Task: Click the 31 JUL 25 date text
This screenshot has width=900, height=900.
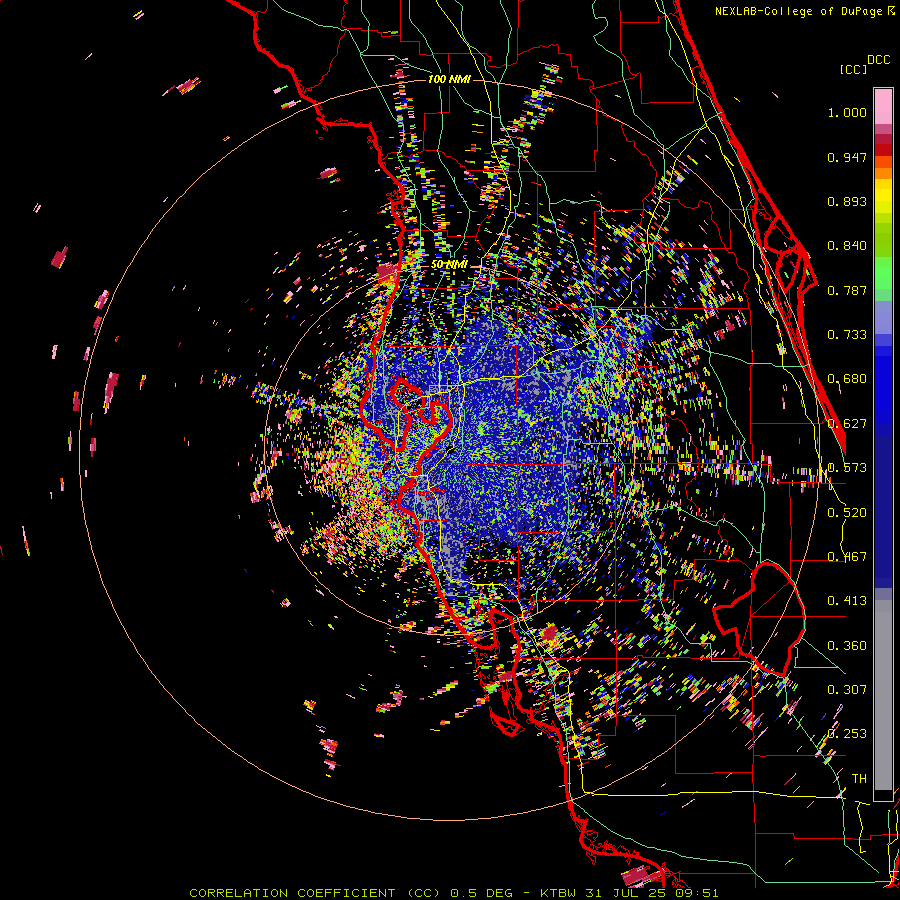Action: point(624,893)
